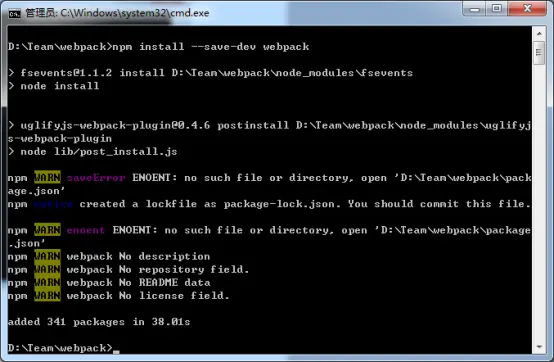Click the cmd.exe system menu icon
This screenshot has width=554, height=362.
pyautogui.click(x=14, y=13)
